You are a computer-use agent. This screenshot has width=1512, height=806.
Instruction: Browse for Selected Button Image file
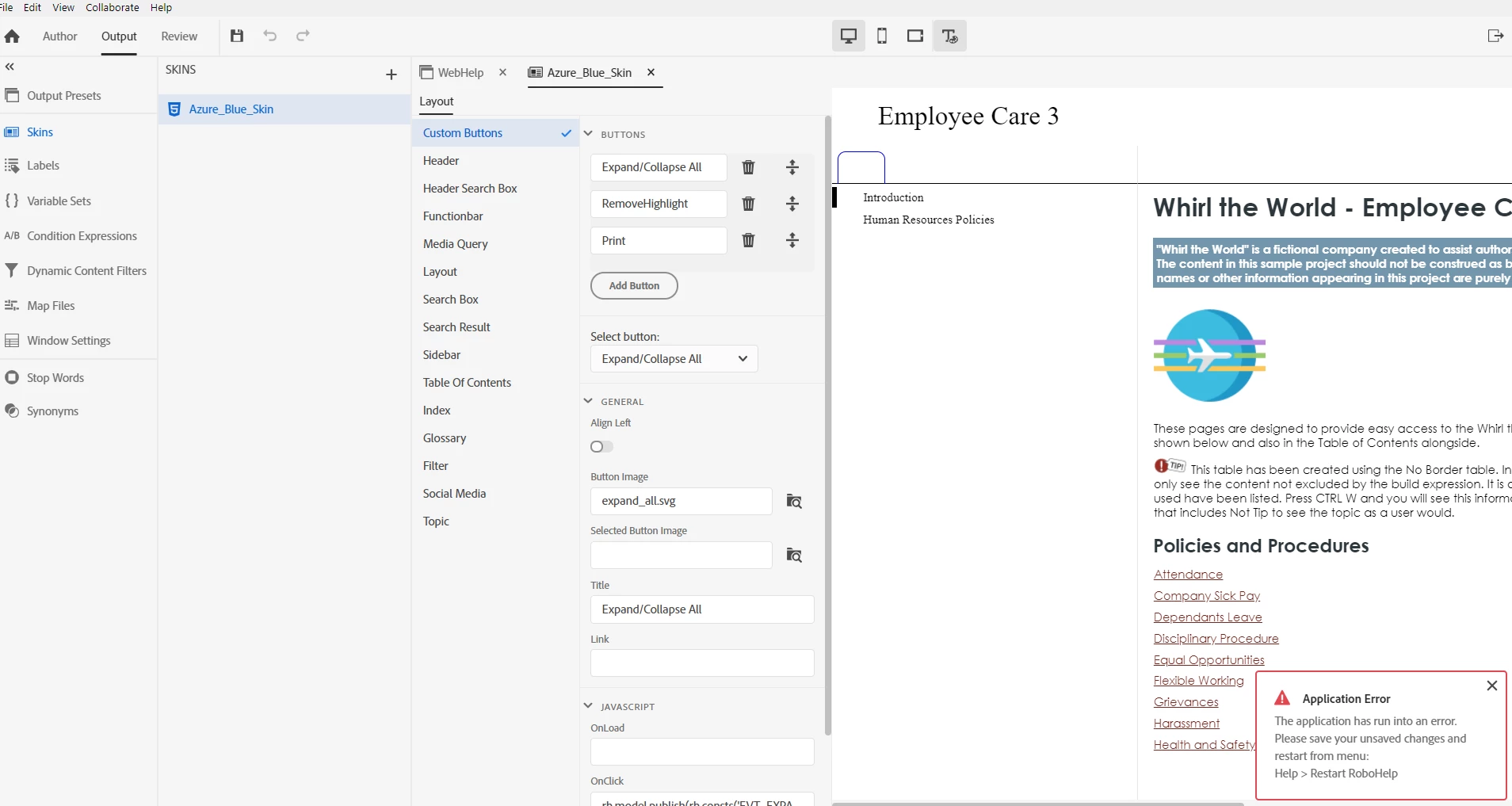[794, 555]
